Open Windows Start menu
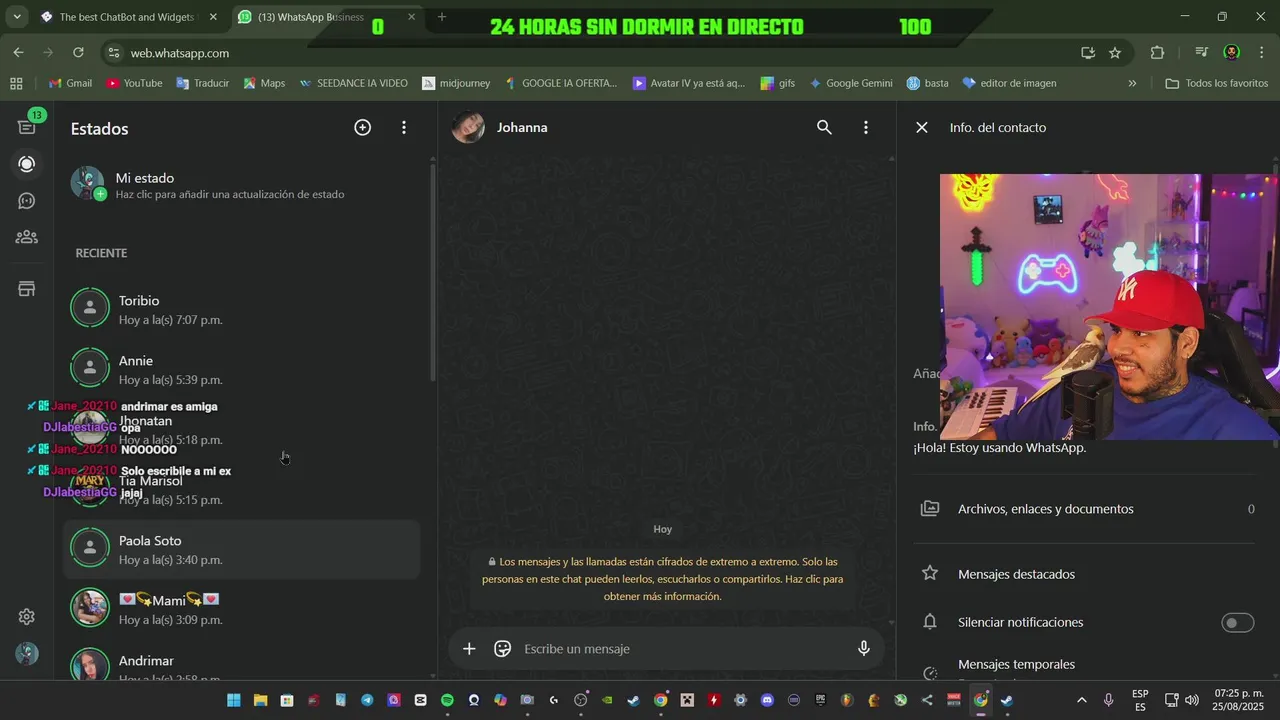1280x720 pixels. [x=233, y=700]
